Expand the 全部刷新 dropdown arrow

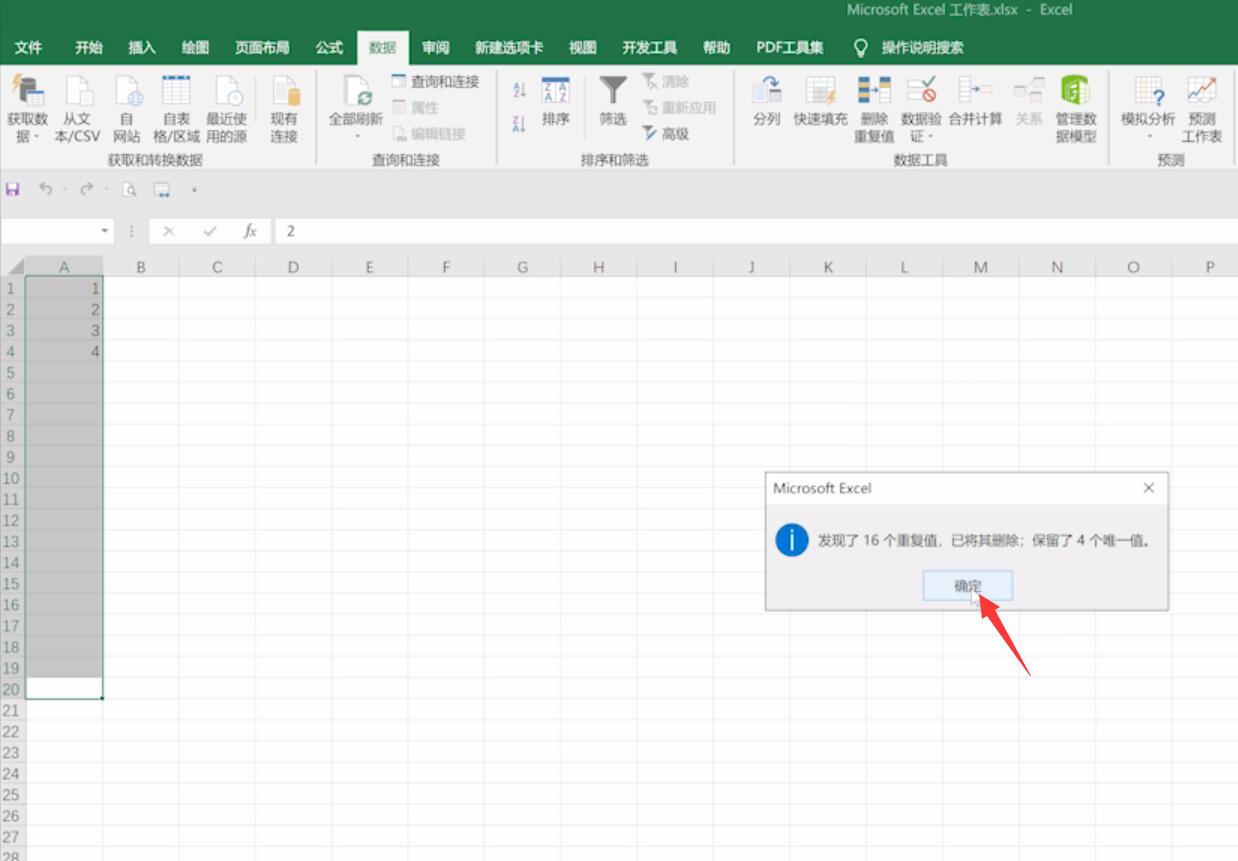(x=356, y=136)
